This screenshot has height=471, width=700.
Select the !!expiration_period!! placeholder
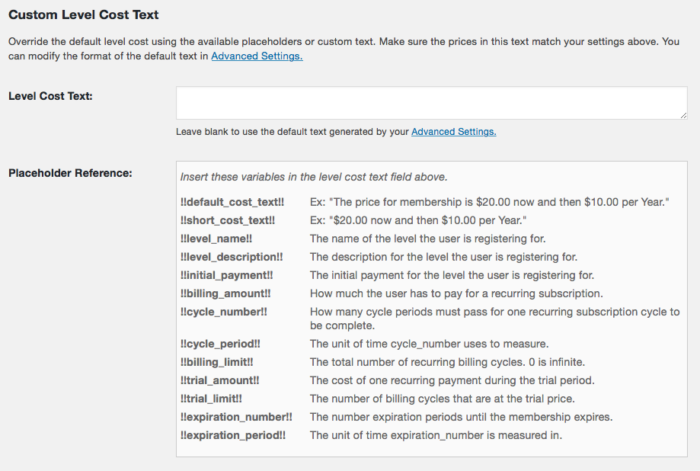point(233,436)
